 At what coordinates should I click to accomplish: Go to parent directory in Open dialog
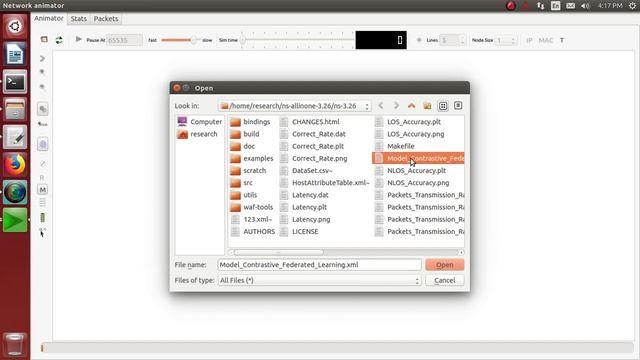(x=411, y=106)
